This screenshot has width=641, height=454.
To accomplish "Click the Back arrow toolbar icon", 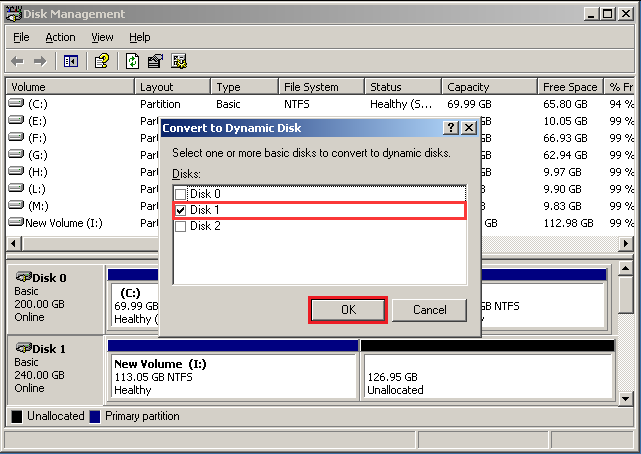I will (x=17, y=62).
